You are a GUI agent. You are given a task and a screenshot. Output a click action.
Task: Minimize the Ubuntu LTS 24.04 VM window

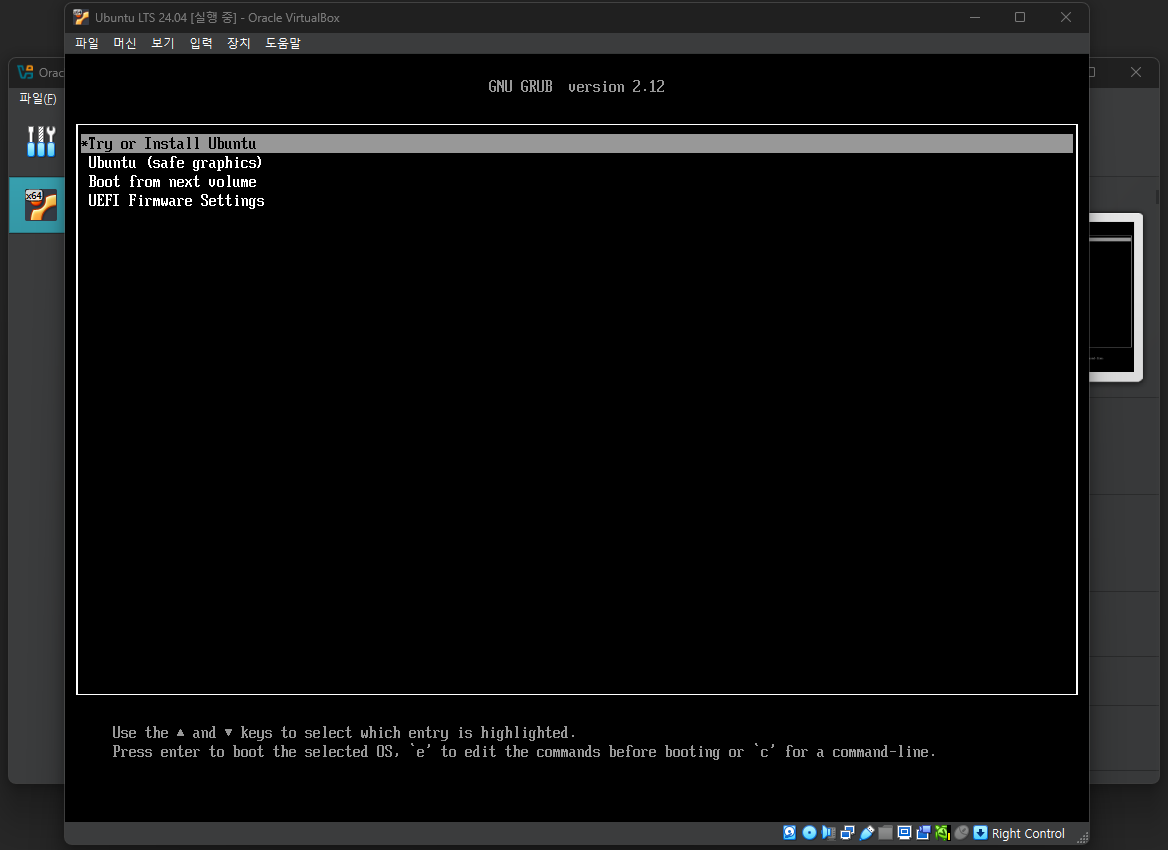click(x=974, y=17)
